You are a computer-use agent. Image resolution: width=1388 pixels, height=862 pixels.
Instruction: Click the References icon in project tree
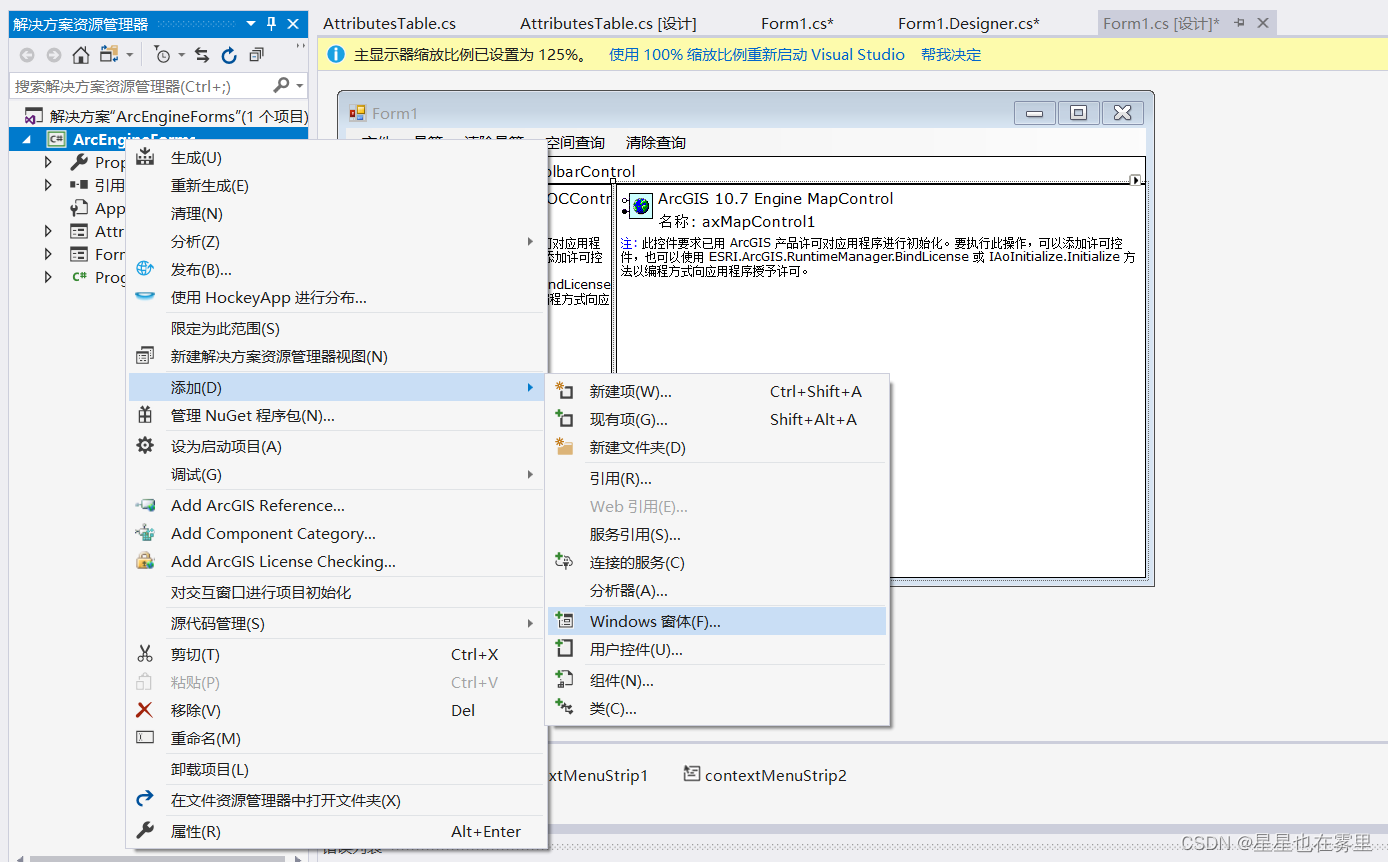pos(79,185)
